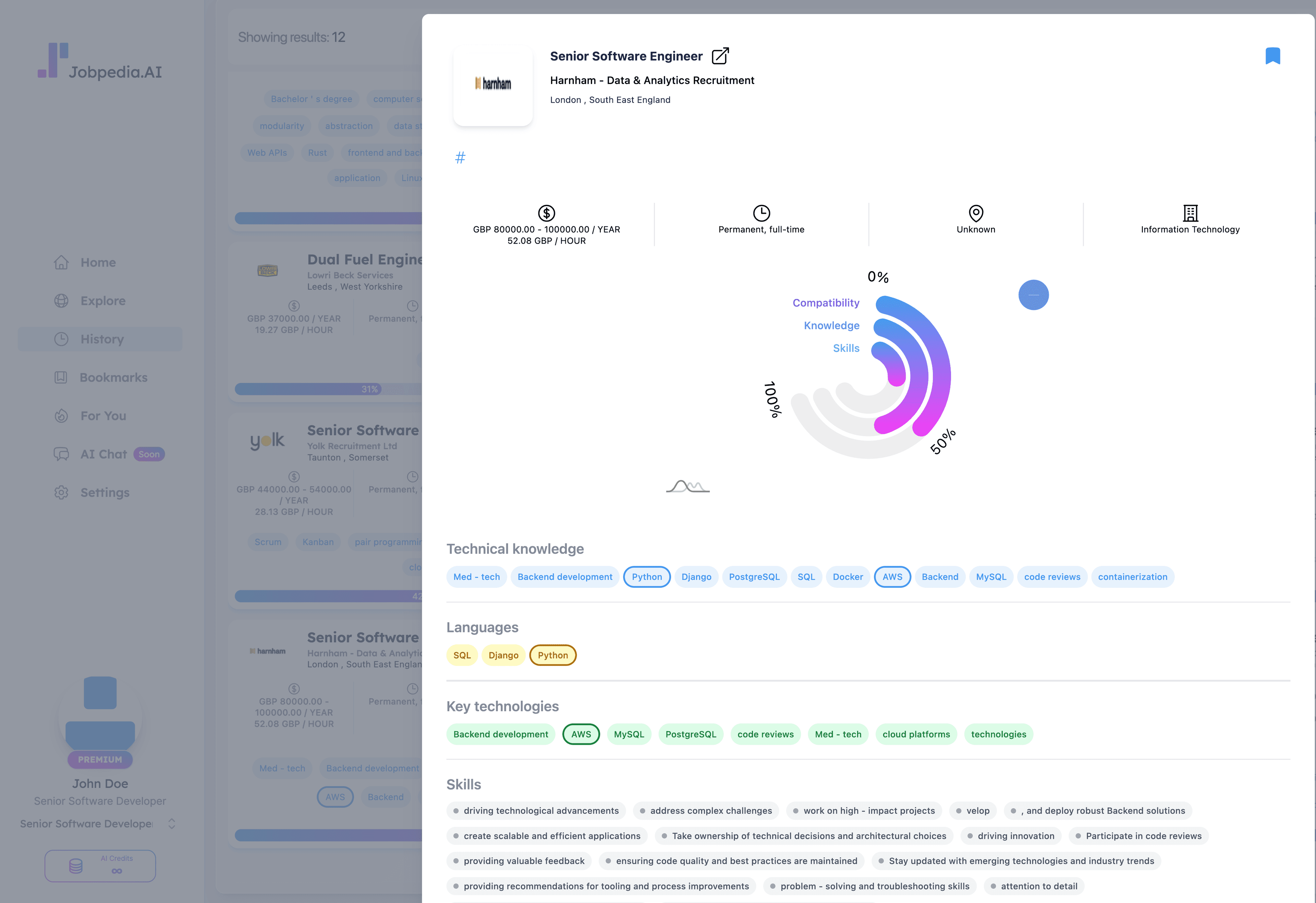Click the 31% match progress bar
The width and height of the screenshot is (1316, 903).
pos(328,389)
